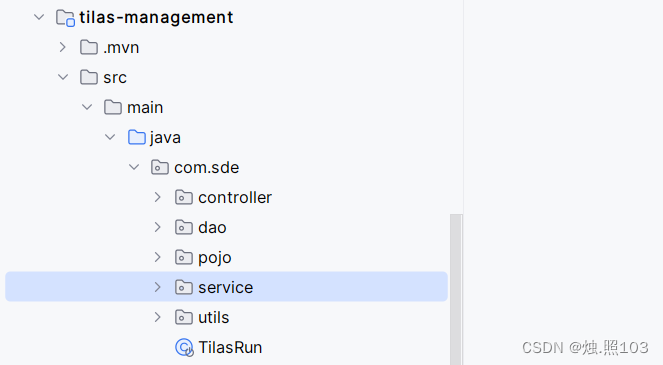This screenshot has width=663, height=365.
Task: Expand the pojo package chevron
Action: pyautogui.click(x=158, y=257)
